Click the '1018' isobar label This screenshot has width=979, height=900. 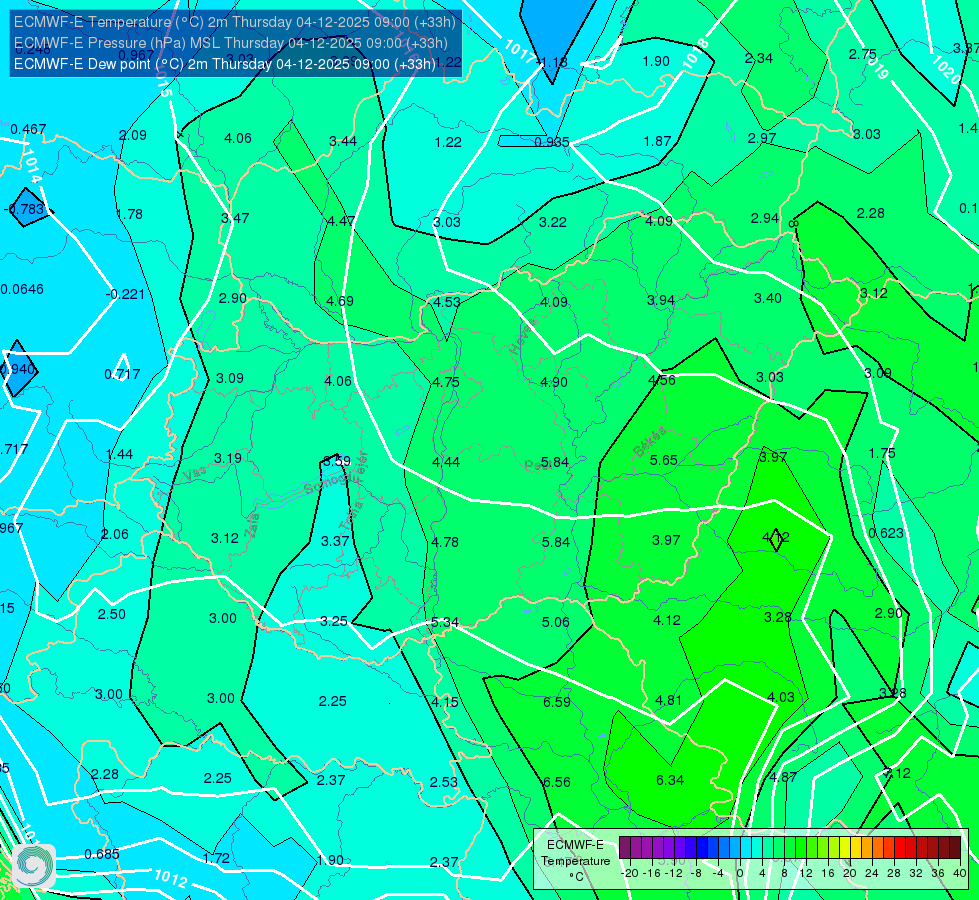click(x=695, y=54)
